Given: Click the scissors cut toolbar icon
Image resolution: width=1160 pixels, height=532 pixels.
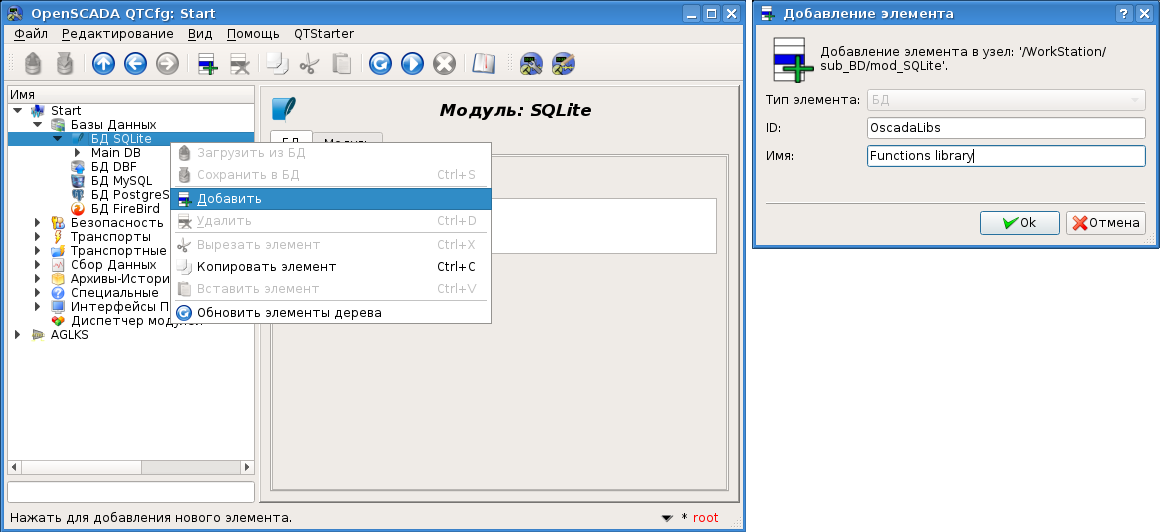Looking at the screenshot, I should coord(309,64).
